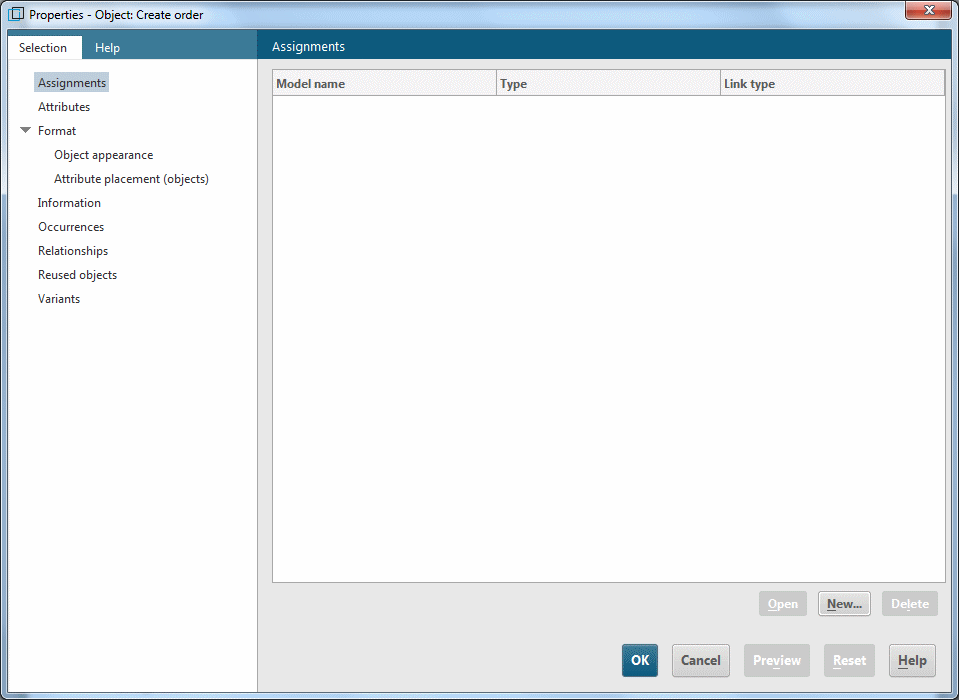
Task: Open the Variants page
Action: click(x=59, y=299)
